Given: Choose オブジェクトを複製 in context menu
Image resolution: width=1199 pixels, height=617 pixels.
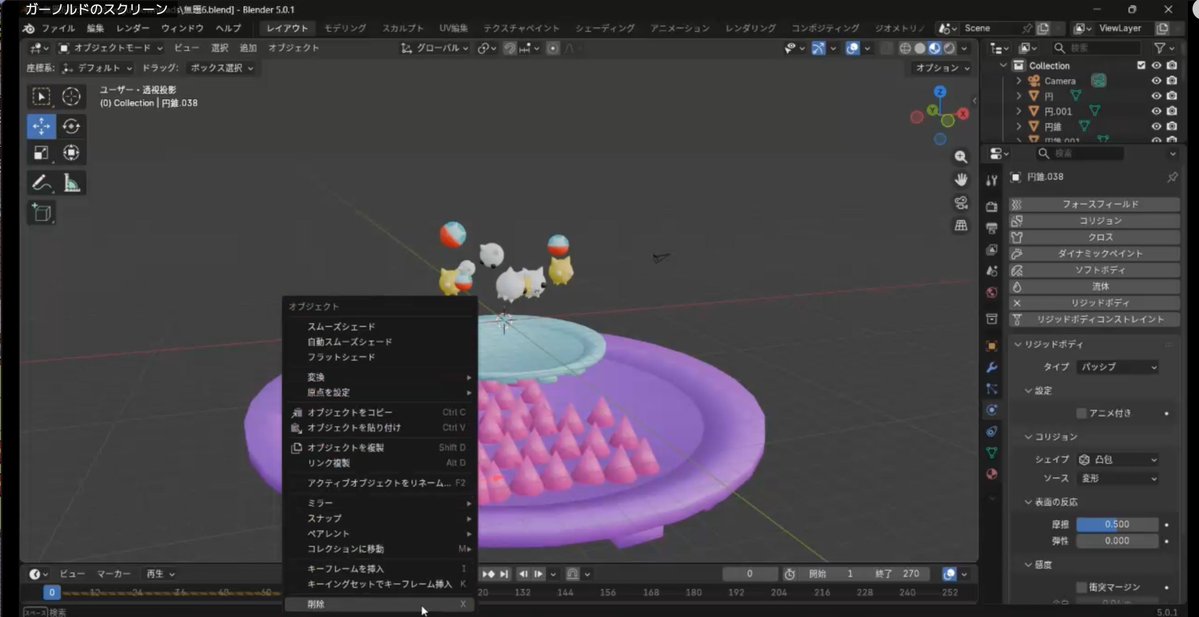Looking at the screenshot, I should pyautogui.click(x=379, y=447).
